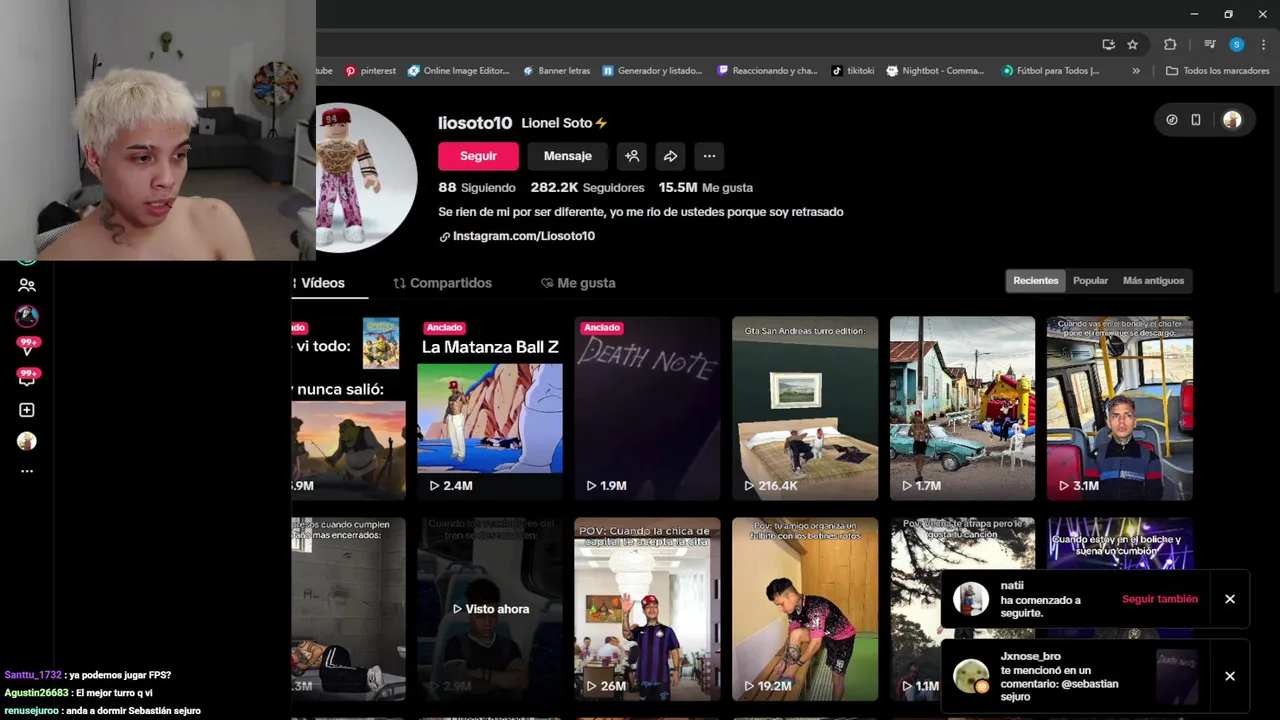Viewport: 1280px width, 720px height.
Task: Open the Shrek video with 'nunca salió' caption
Action: click(349, 408)
